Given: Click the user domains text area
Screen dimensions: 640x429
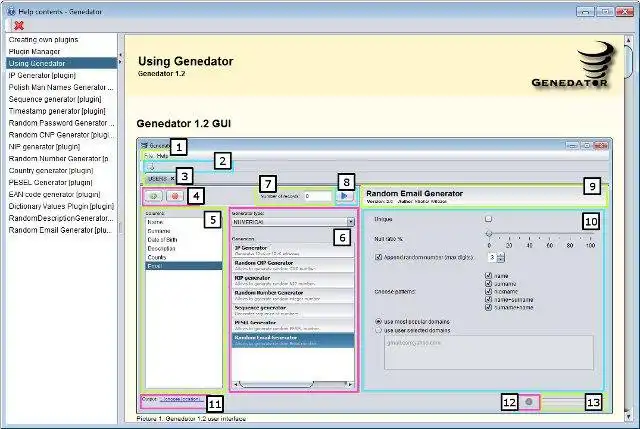Looking at the screenshot, I should point(489,353).
